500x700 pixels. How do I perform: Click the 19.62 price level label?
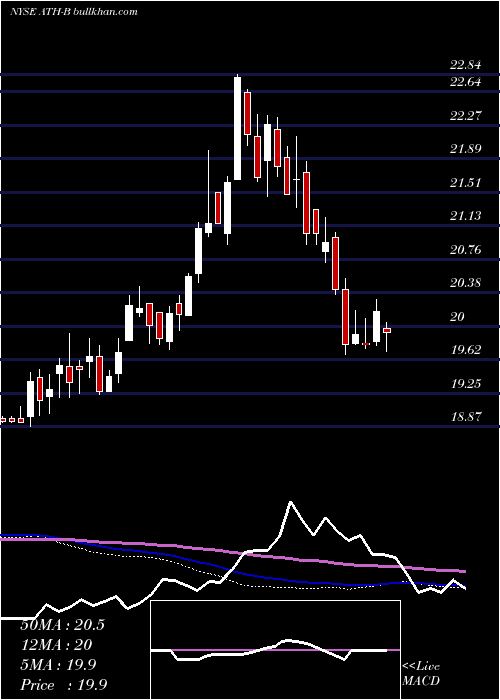466,350
